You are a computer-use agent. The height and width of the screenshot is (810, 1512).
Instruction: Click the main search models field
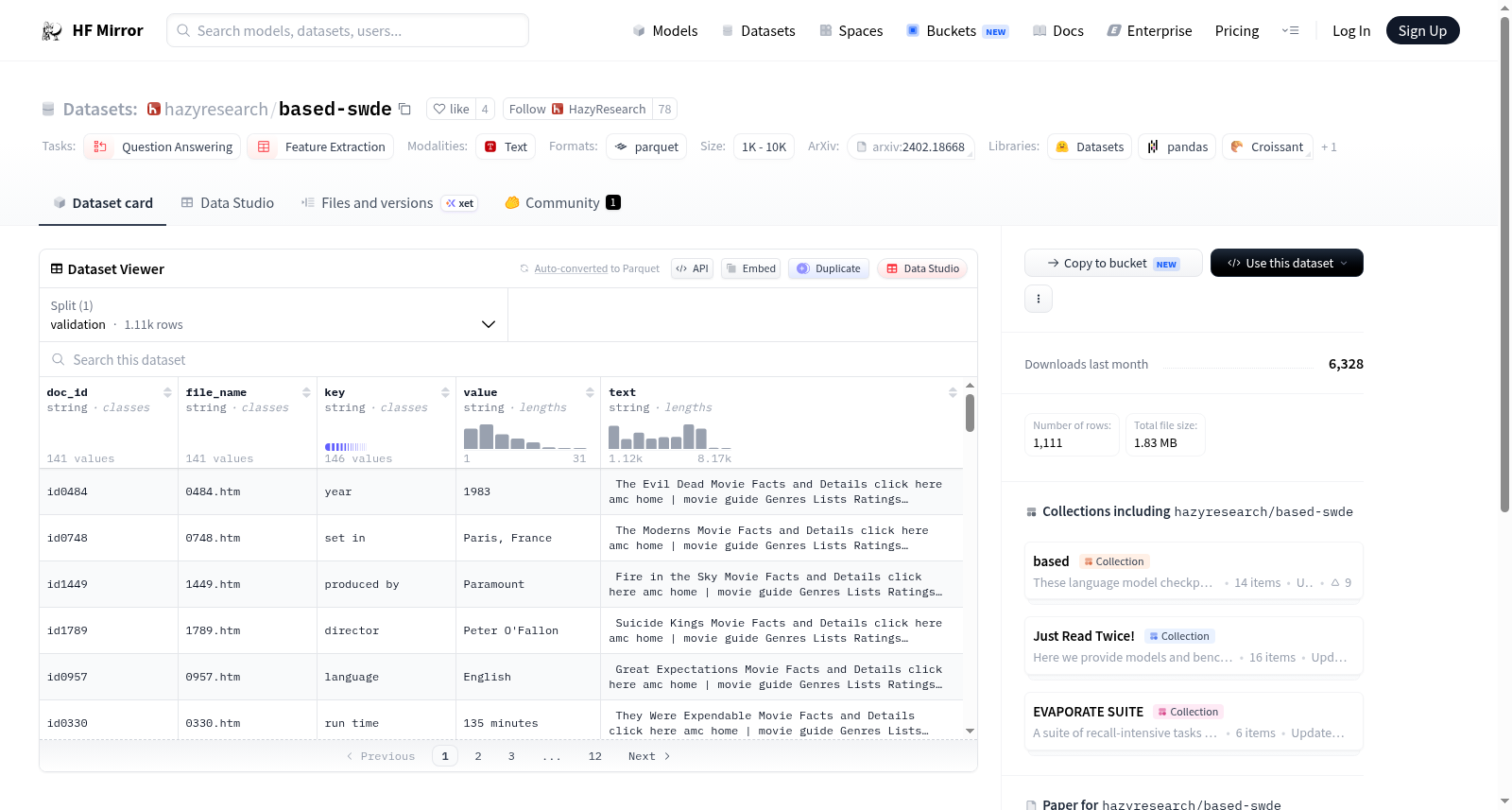[x=348, y=30]
